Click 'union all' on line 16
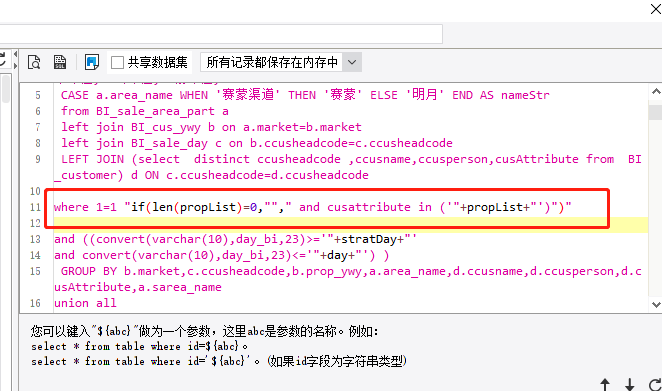The image size is (662, 391). pyautogui.click(x=85, y=303)
